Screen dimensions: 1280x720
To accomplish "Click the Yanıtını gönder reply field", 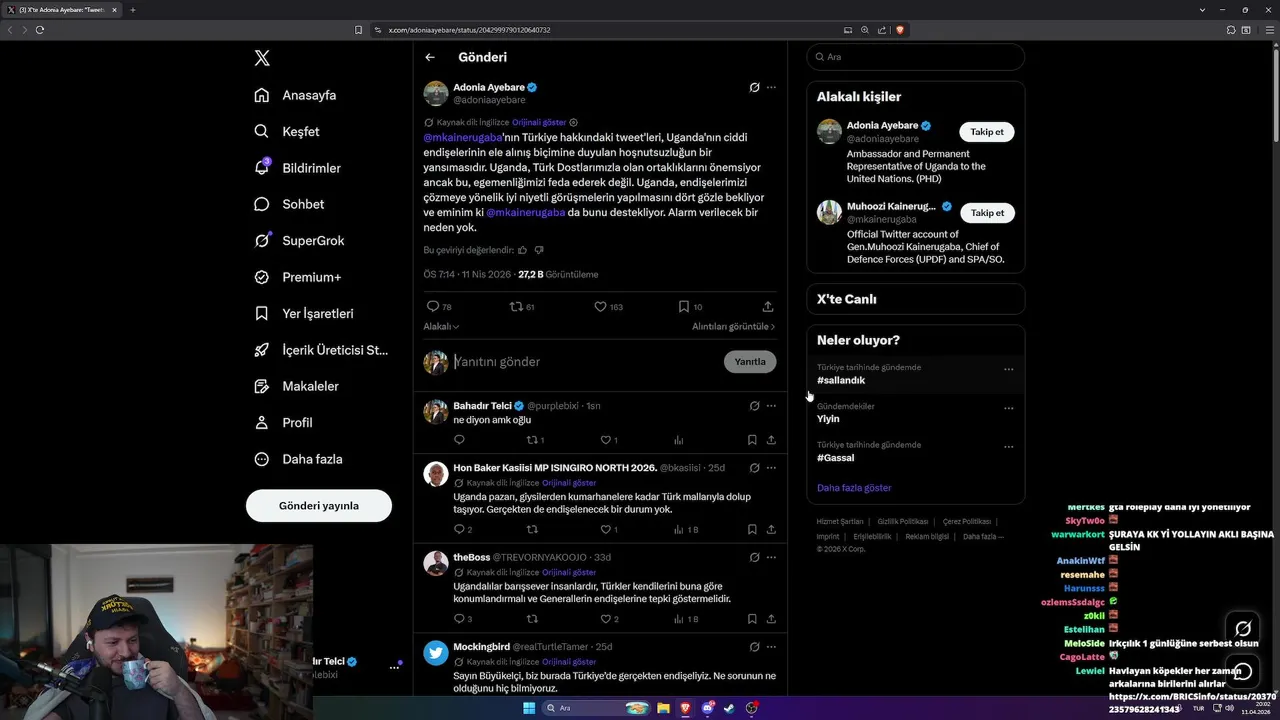I will [585, 362].
